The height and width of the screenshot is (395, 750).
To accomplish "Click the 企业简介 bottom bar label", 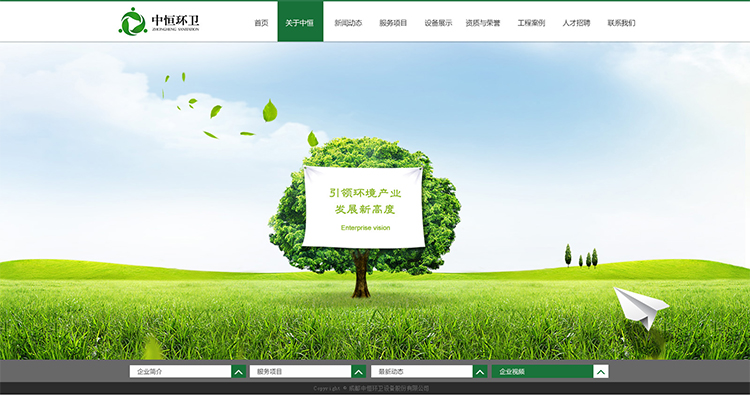I will point(150,372).
